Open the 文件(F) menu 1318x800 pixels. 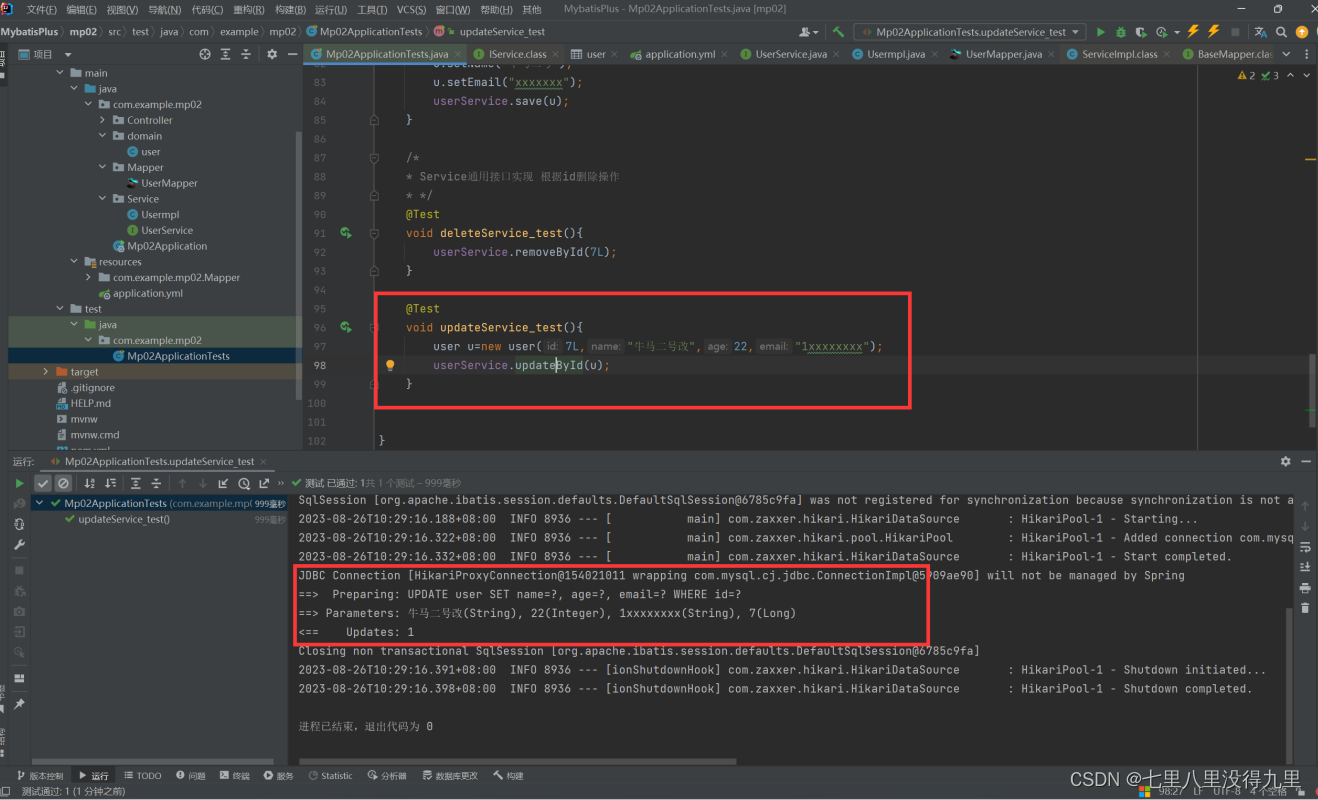coord(41,10)
